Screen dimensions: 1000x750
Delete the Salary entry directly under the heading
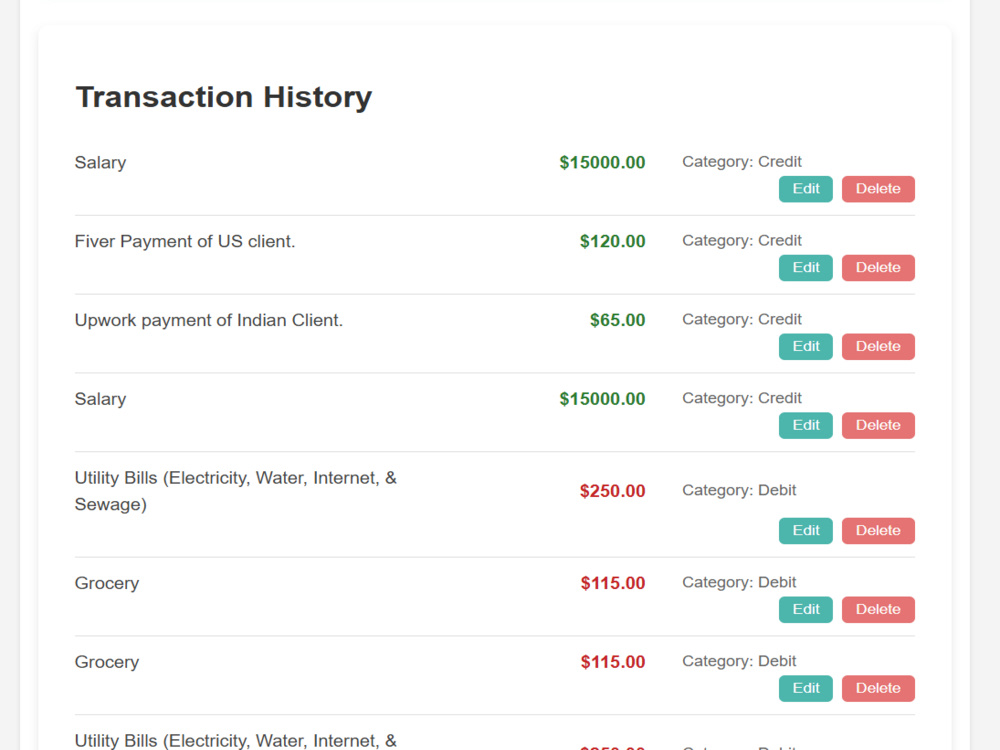tap(878, 189)
